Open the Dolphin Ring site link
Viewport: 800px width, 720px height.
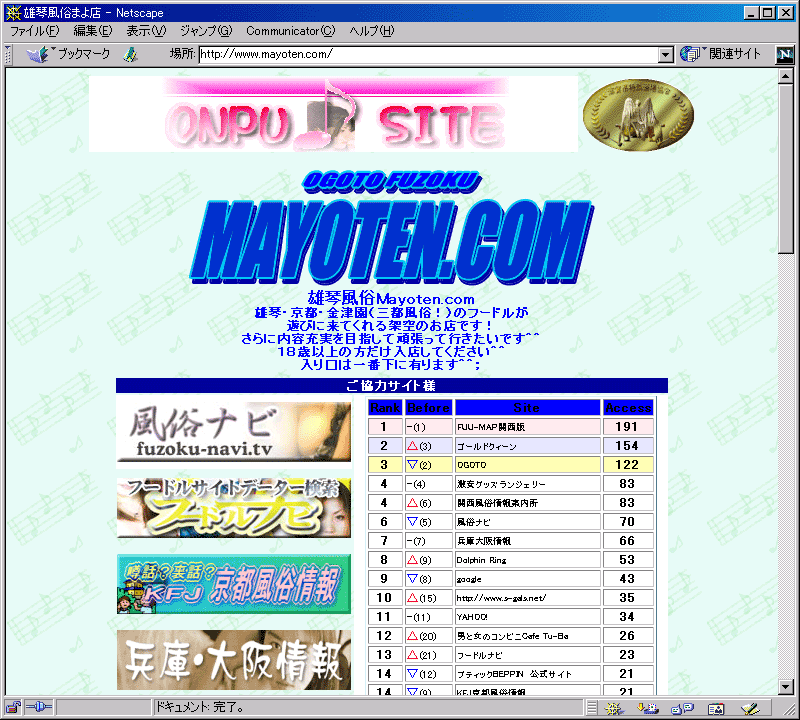[x=482, y=560]
